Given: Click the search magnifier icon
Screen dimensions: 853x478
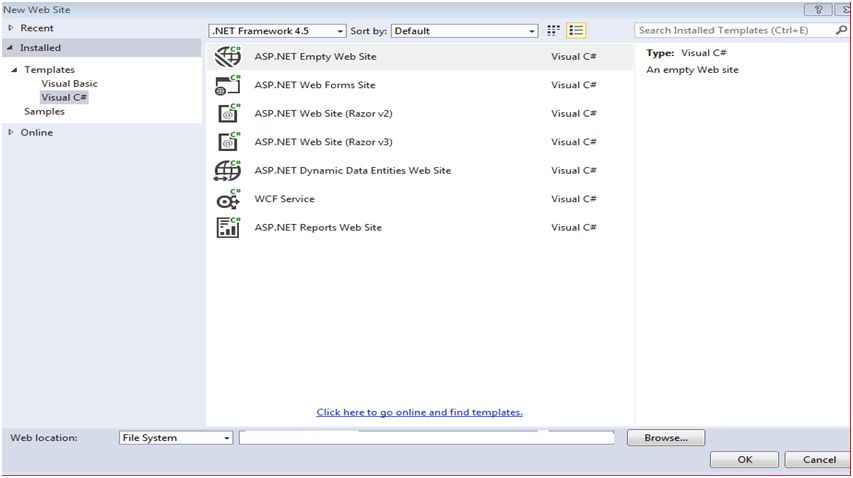Looking at the screenshot, I should click(841, 30).
